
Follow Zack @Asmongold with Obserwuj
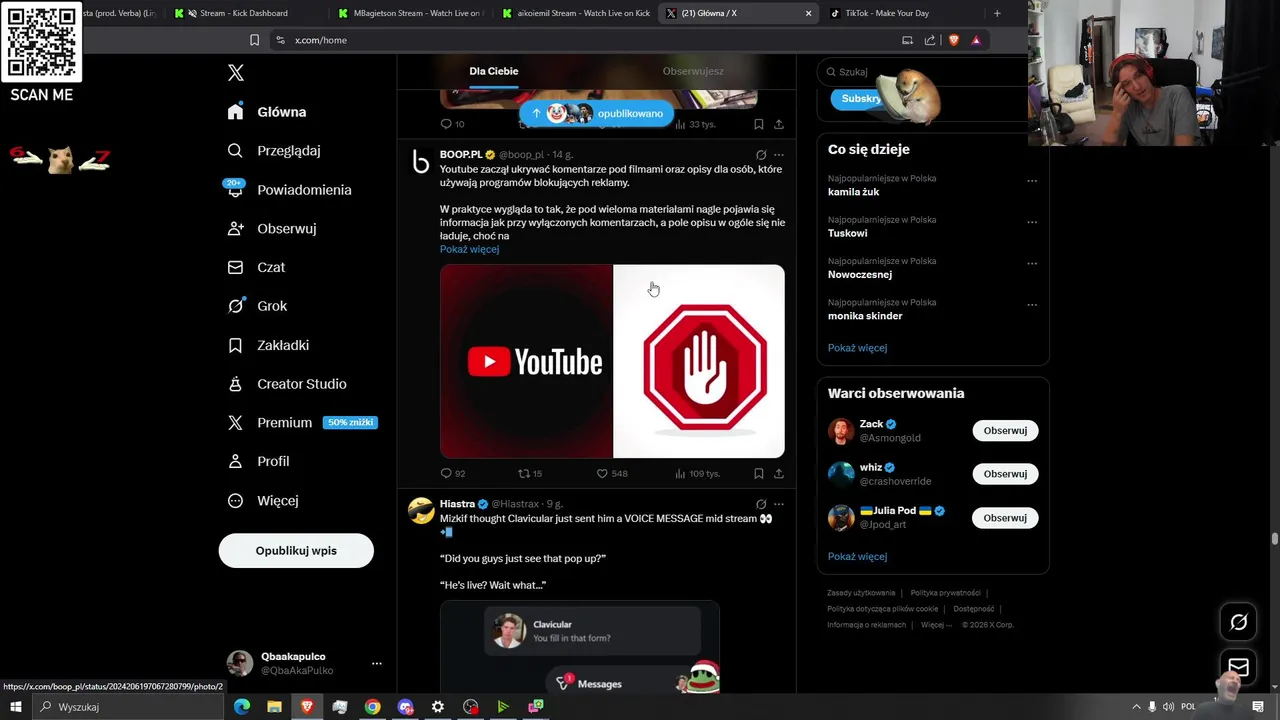(1005, 431)
